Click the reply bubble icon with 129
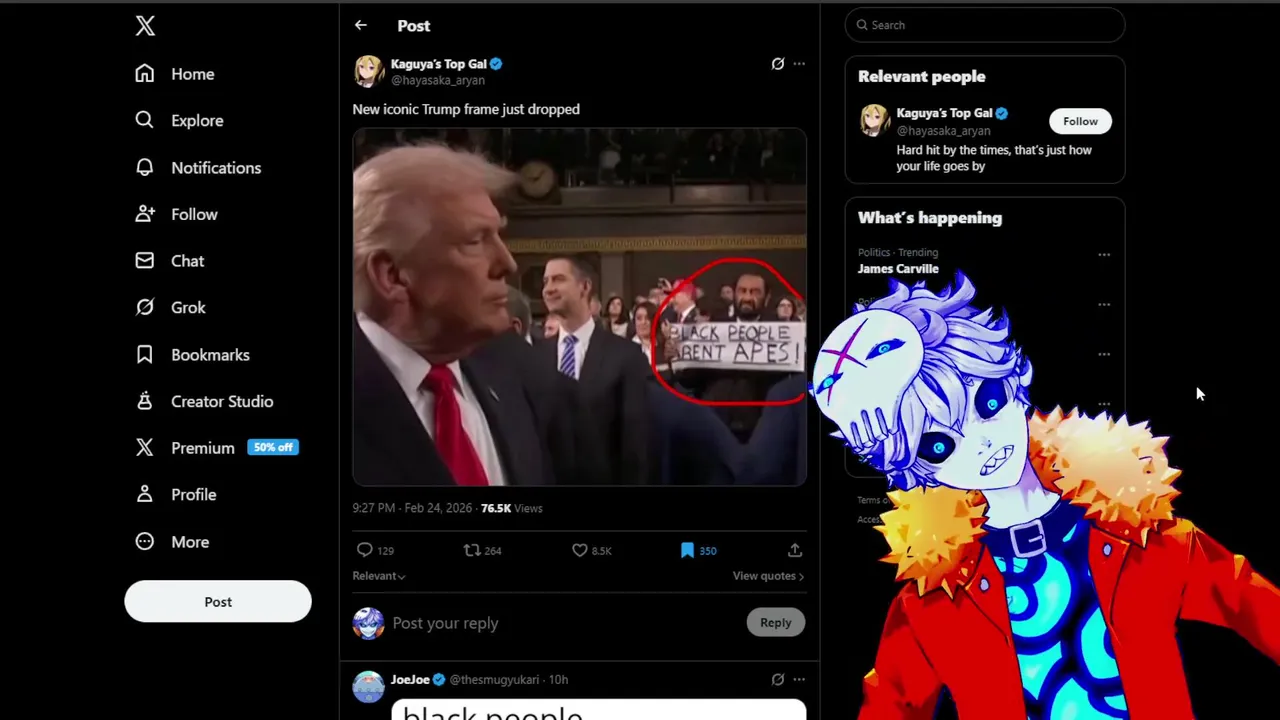 point(365,550)
